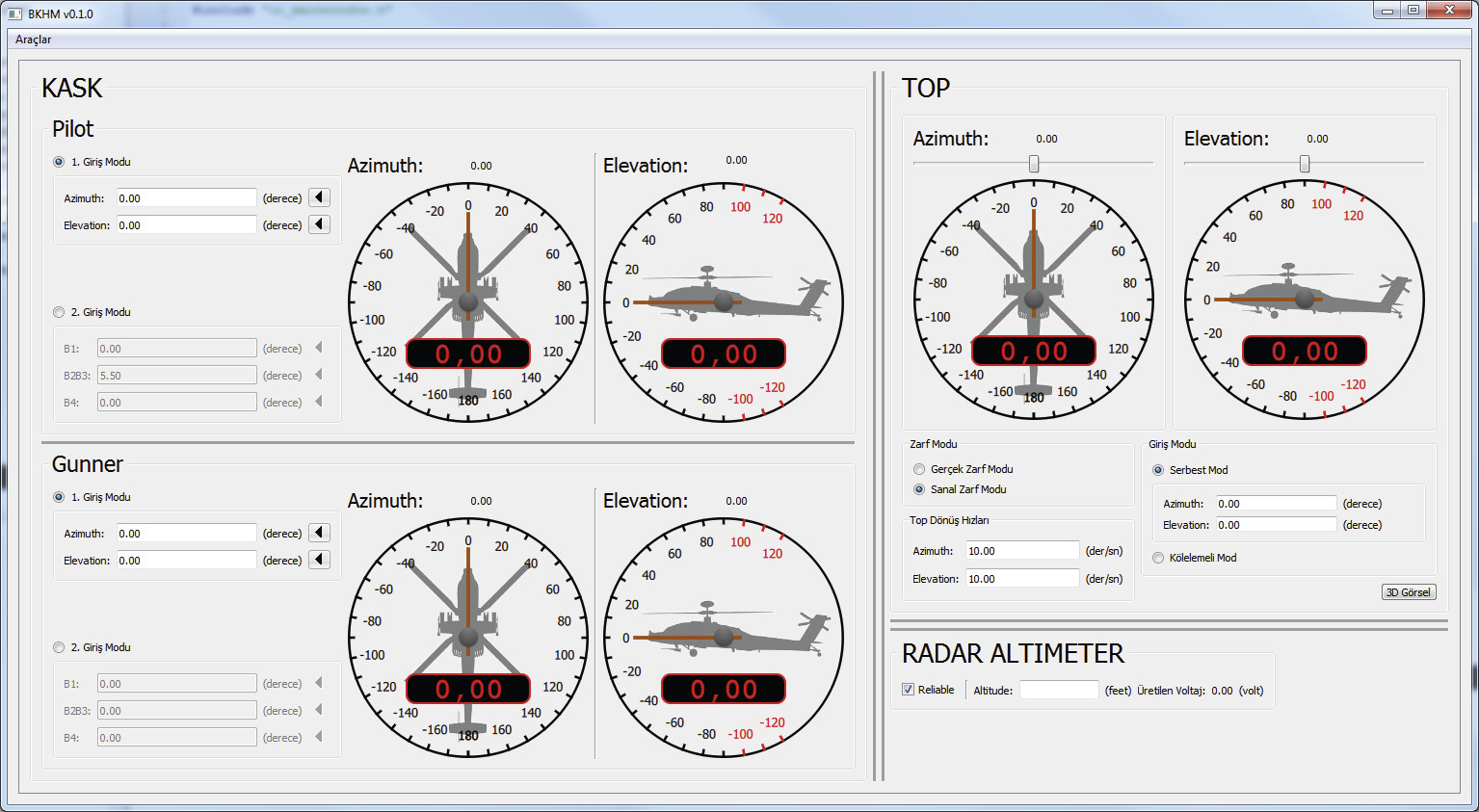
Task: Click arrow button next to Pilot Elevation field
Action: coord(320,224)
